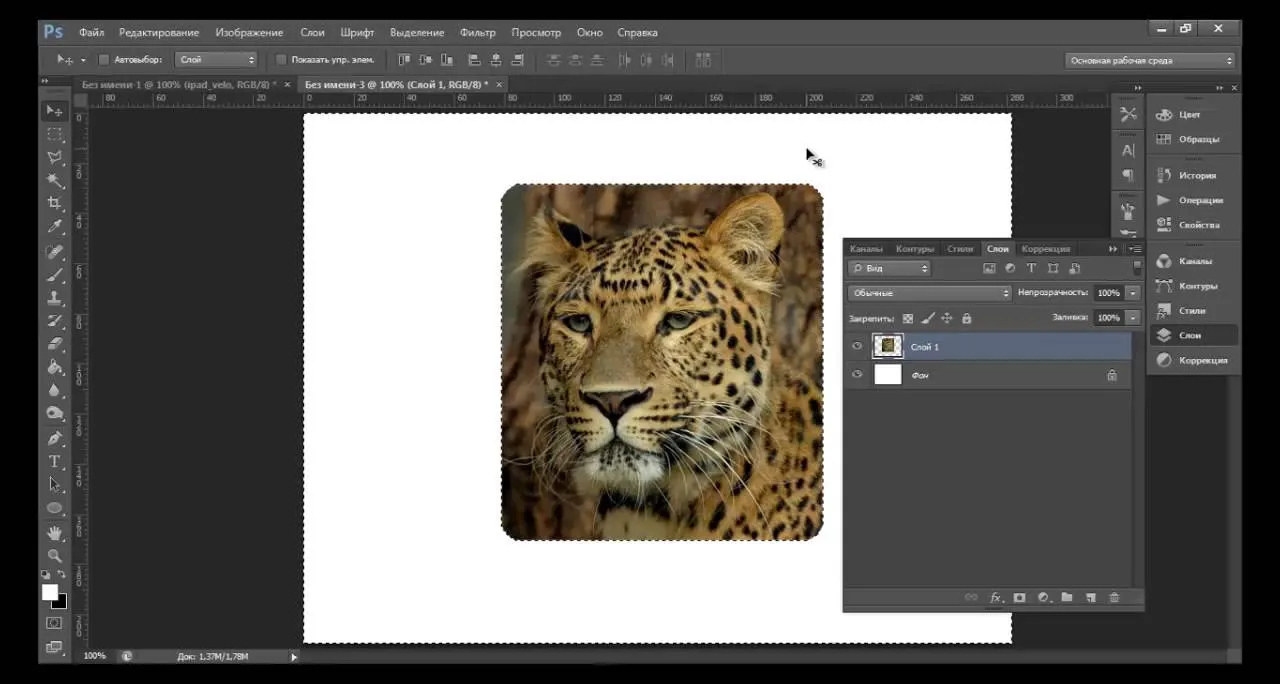
Task: Open the Вид layer filter type dropdown
Action: [x=890, y=268]
